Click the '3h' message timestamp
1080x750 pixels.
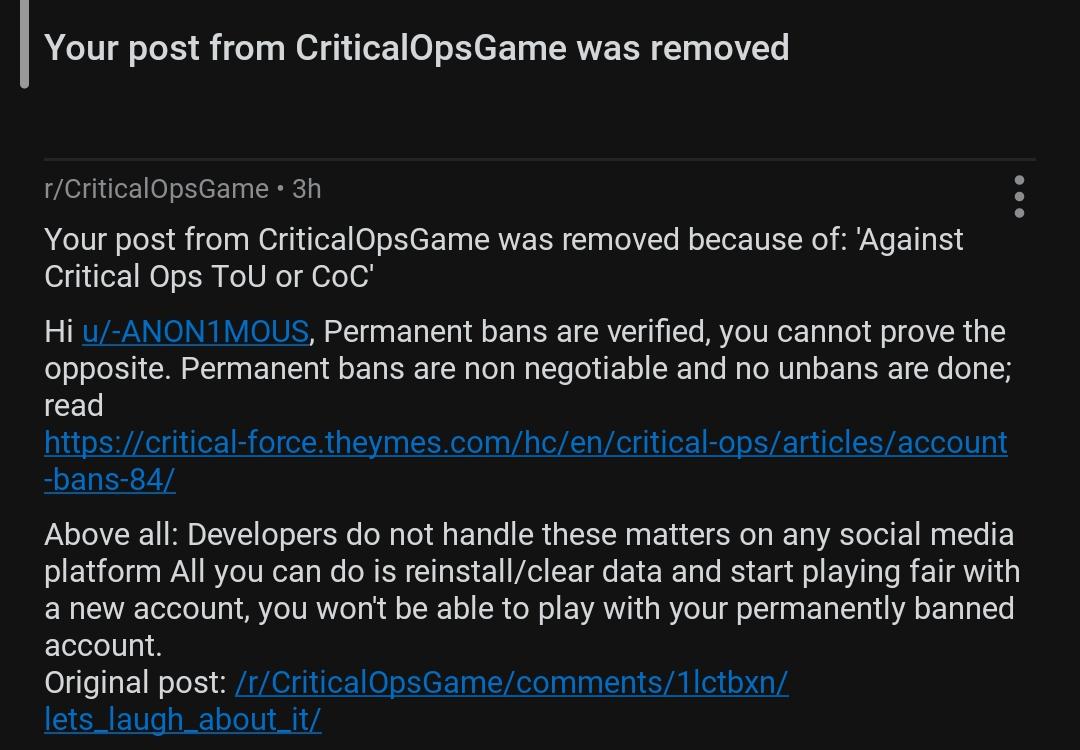(307, 189)
